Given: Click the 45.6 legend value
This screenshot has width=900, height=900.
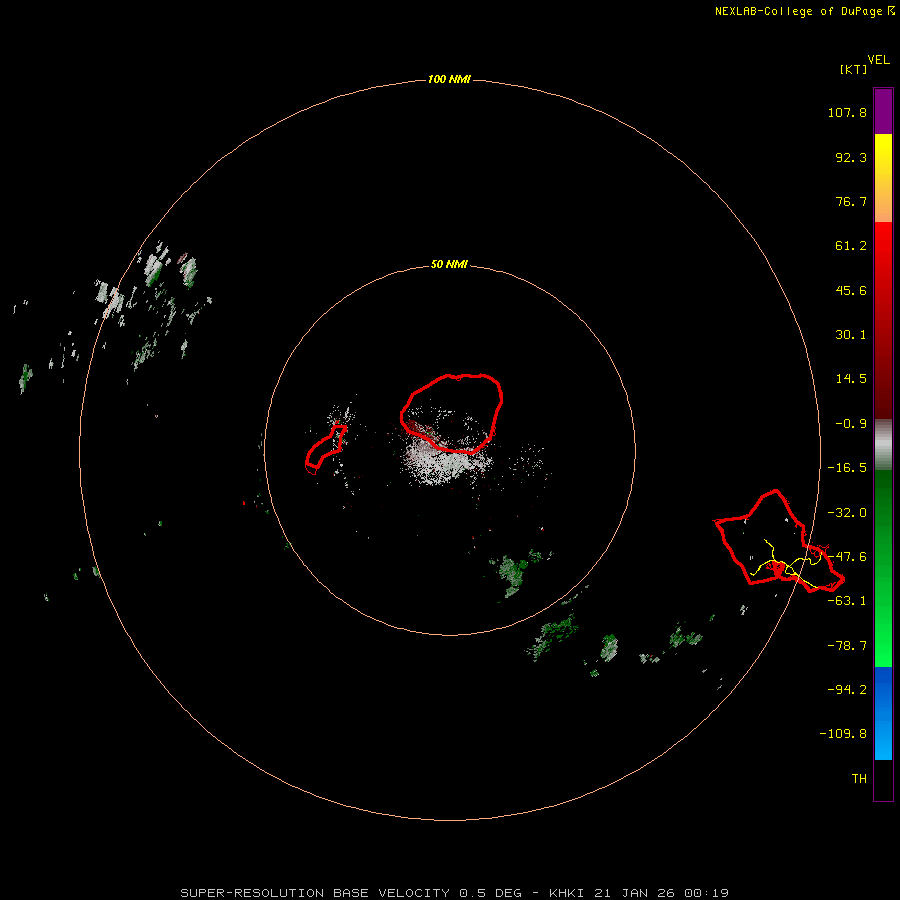Looking at the screenshot, I should 851,290.
